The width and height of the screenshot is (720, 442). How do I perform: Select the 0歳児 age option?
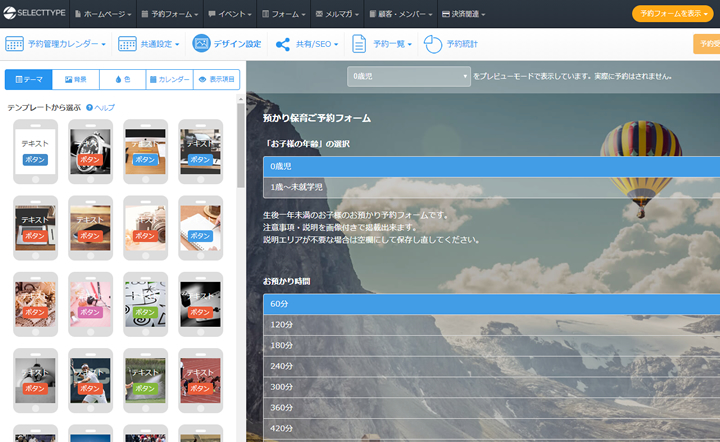point(490,167)
